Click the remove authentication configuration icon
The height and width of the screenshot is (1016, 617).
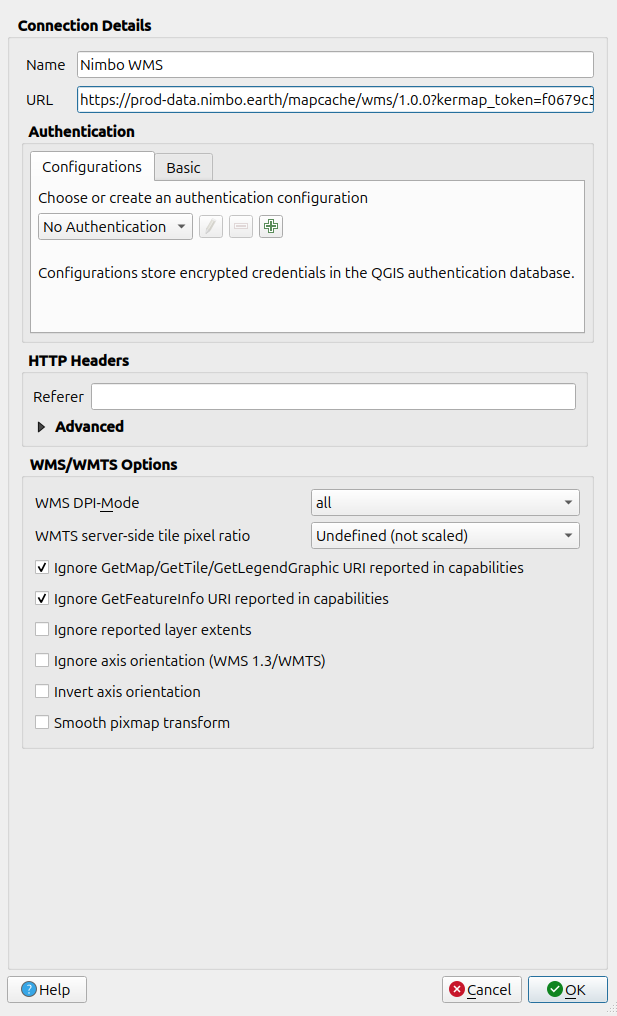[240, 227]
